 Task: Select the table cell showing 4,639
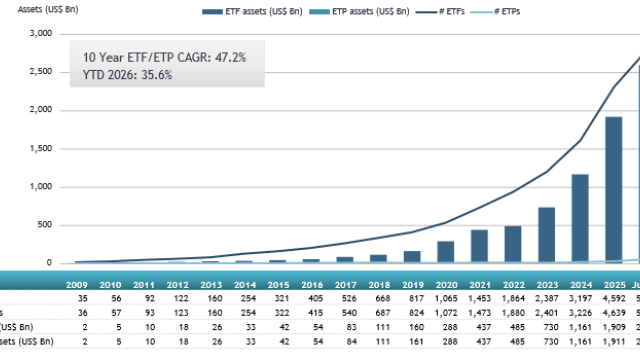(x=614, y=313)
